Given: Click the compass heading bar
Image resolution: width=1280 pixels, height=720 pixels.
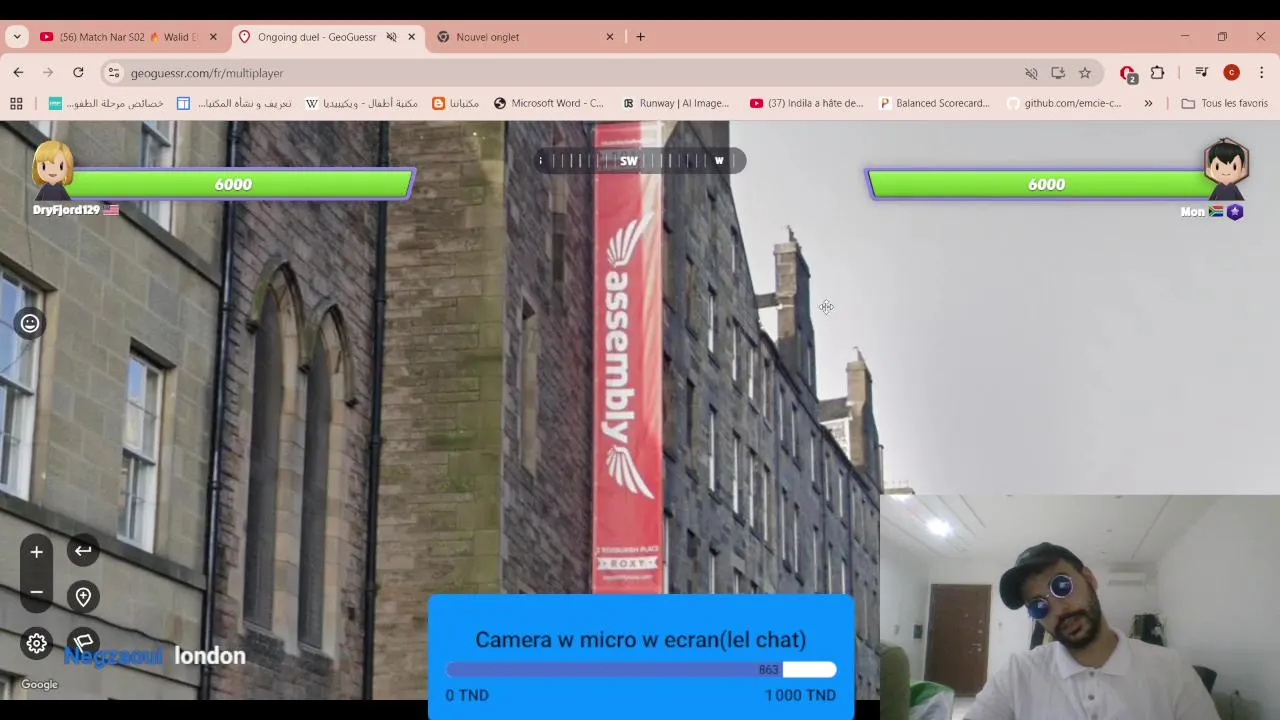Looking at the screenshot, I should pyautogui.click(x=640, y=160).
